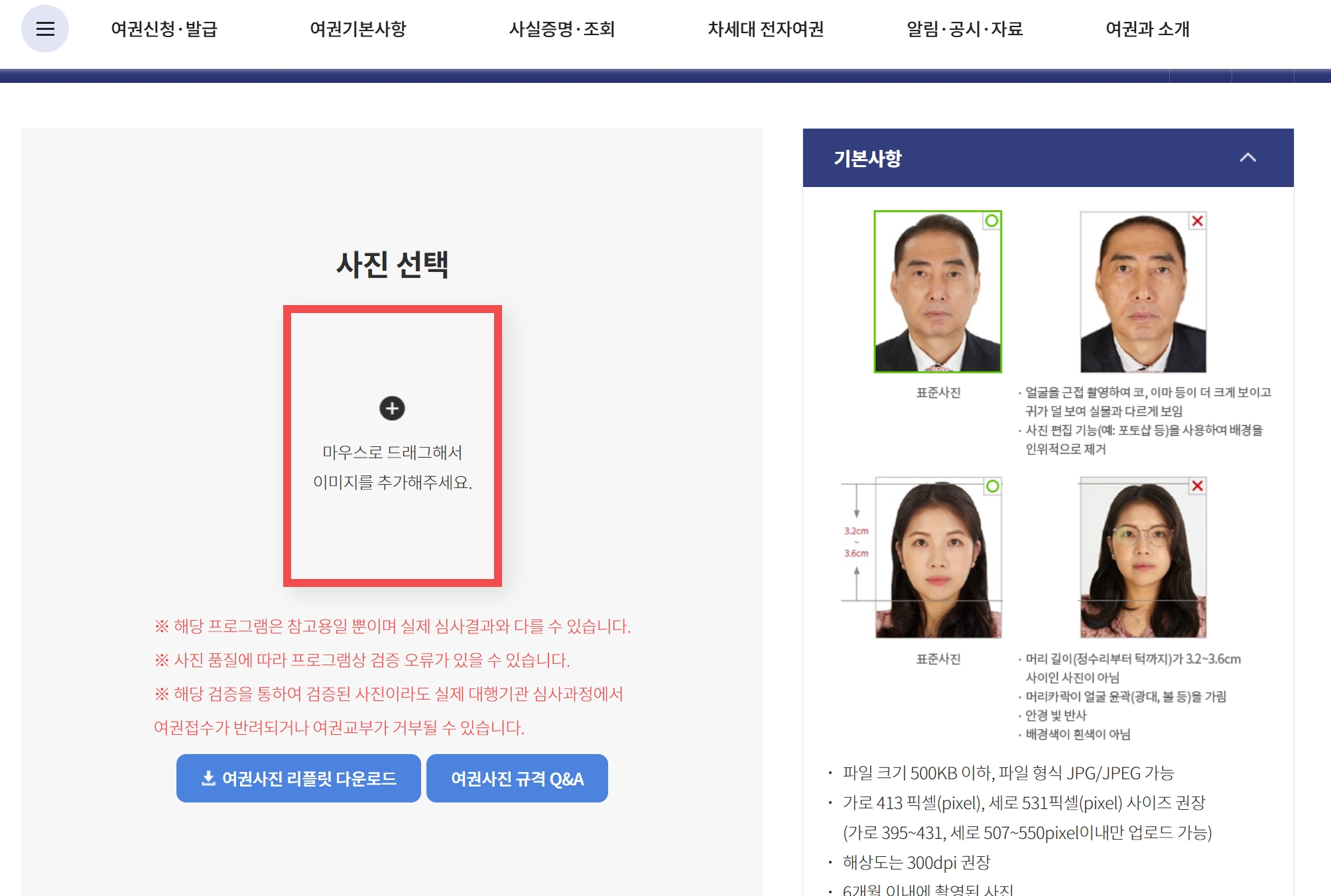The height and width of the screenshot is (896, 1331).
Task: Open the hamburger menu icon
Action: [x=44, y=29]
